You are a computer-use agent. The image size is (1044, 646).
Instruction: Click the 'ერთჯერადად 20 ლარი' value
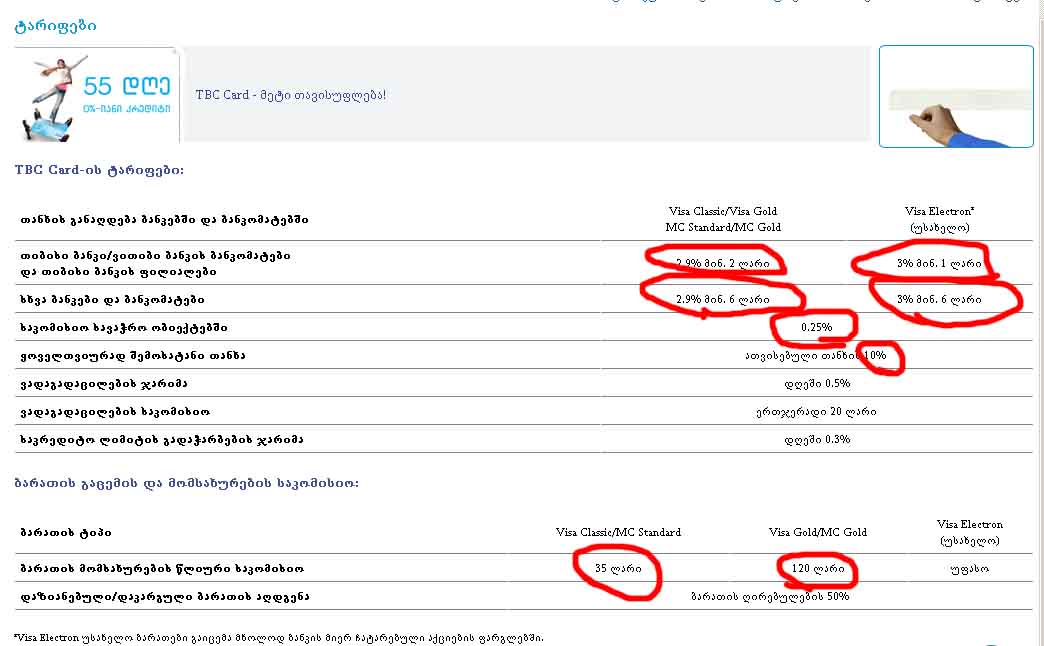coord(816,412)
